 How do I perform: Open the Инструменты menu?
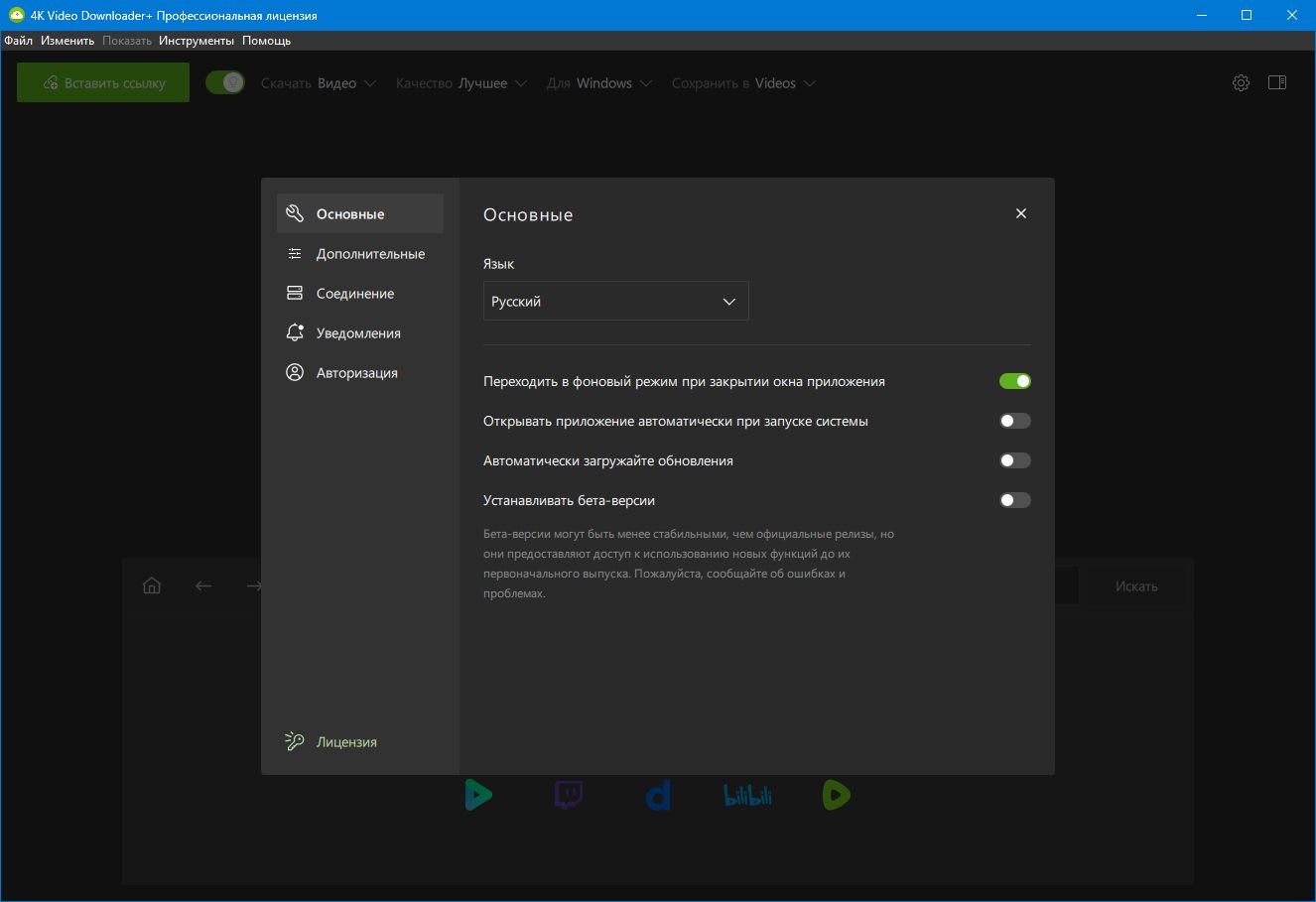point(197,41)
